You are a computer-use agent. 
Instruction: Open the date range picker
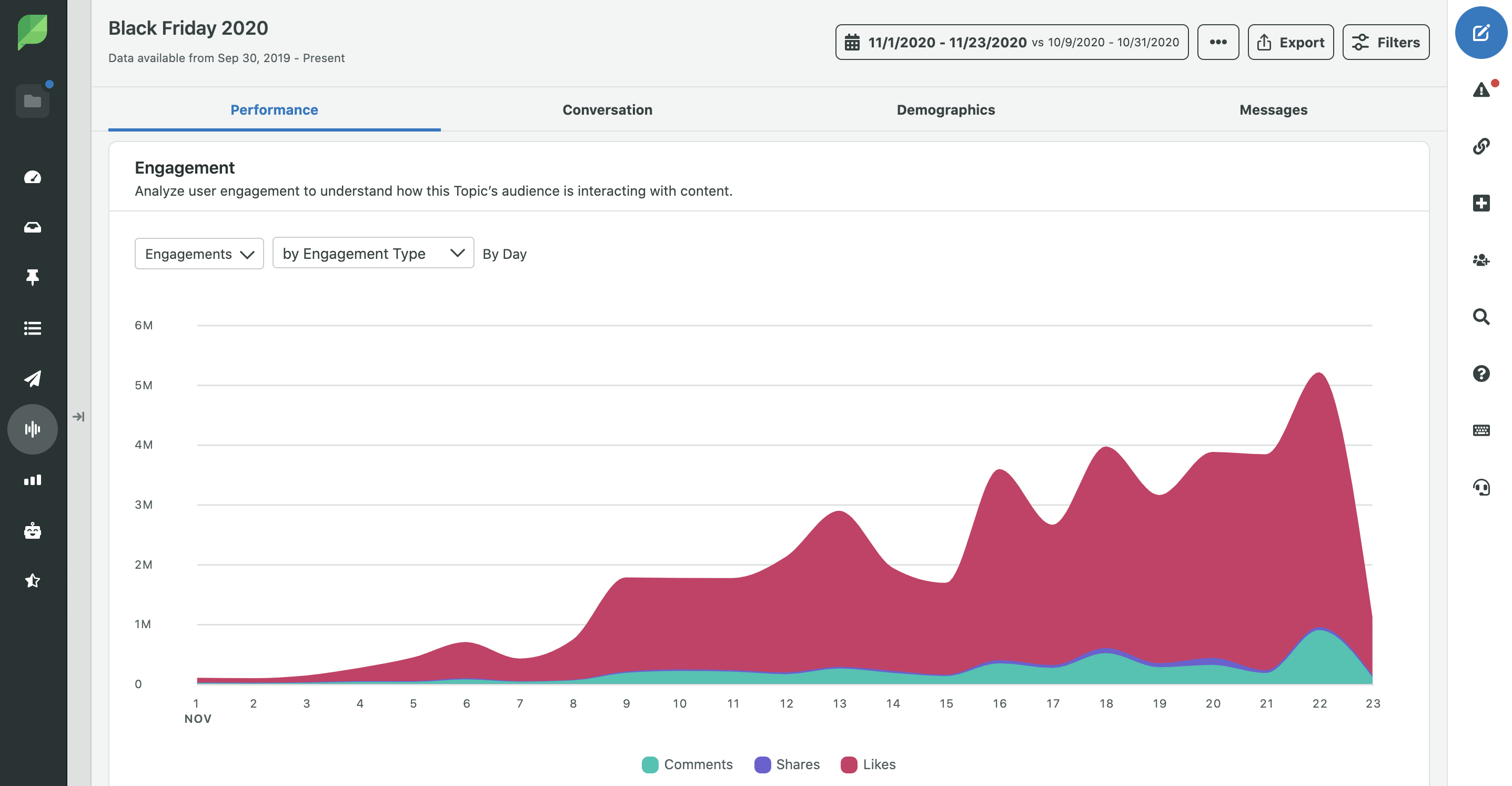coord(1011,42)
